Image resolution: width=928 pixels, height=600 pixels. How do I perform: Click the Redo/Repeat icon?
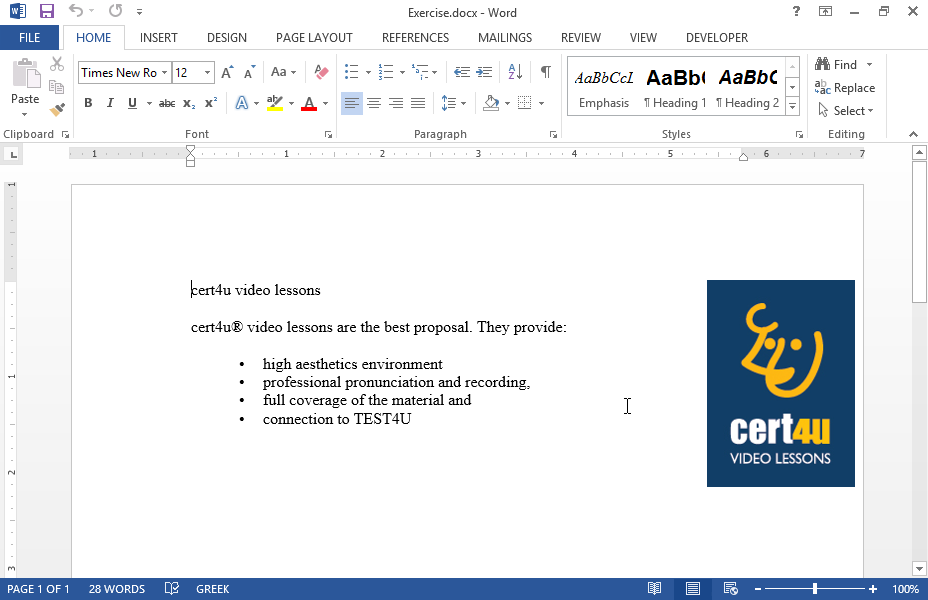pyautogui.click(x=116, y=10)
